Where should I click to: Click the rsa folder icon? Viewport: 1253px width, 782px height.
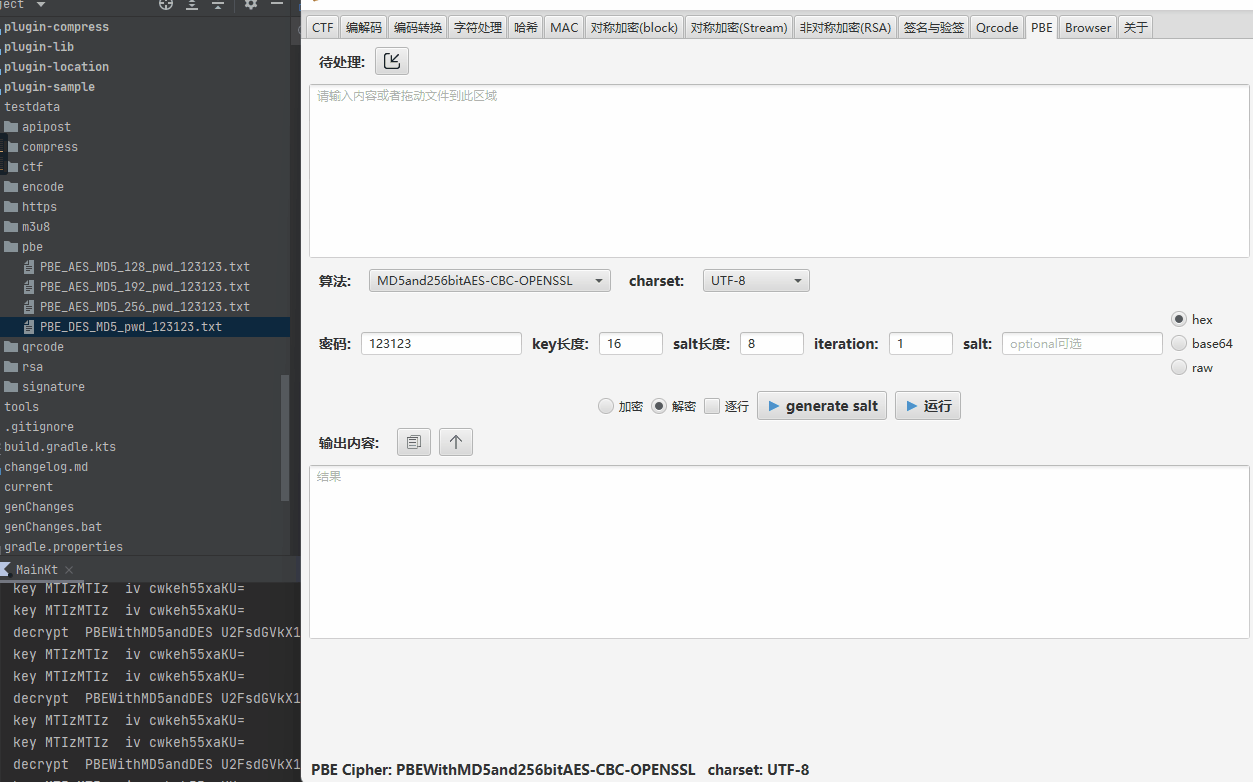pos(12,367)
